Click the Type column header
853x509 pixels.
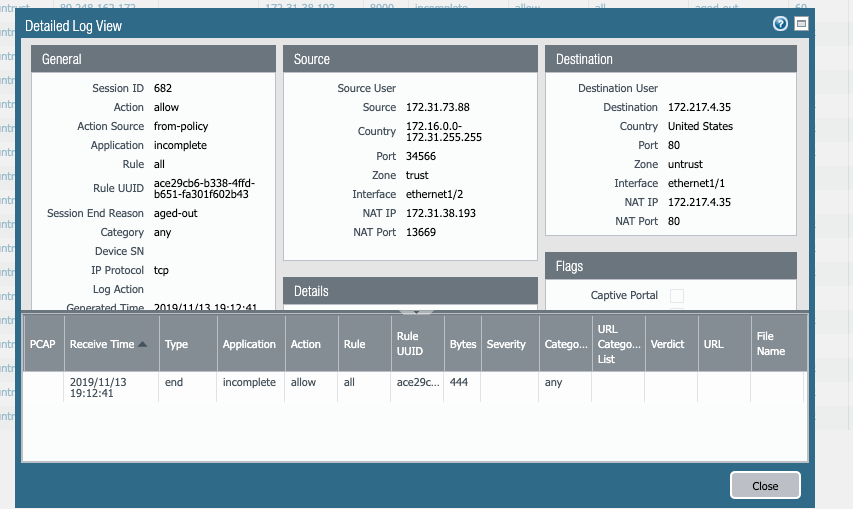tap(176, 344)
